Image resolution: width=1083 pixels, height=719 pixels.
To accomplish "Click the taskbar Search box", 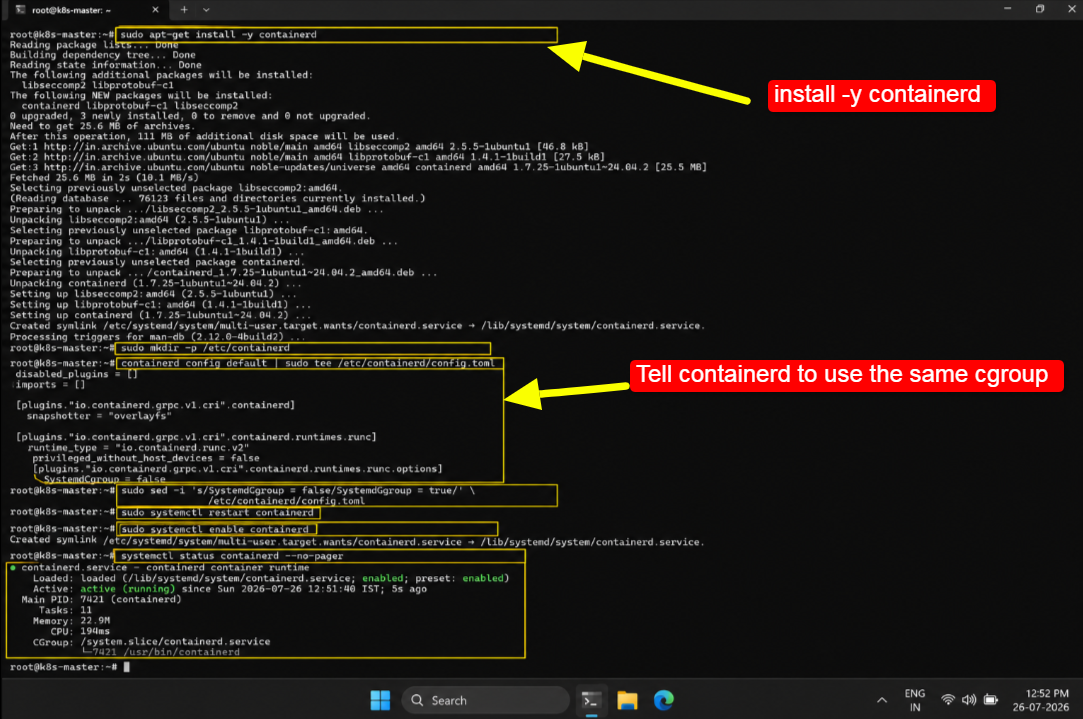I will (485, 700).
